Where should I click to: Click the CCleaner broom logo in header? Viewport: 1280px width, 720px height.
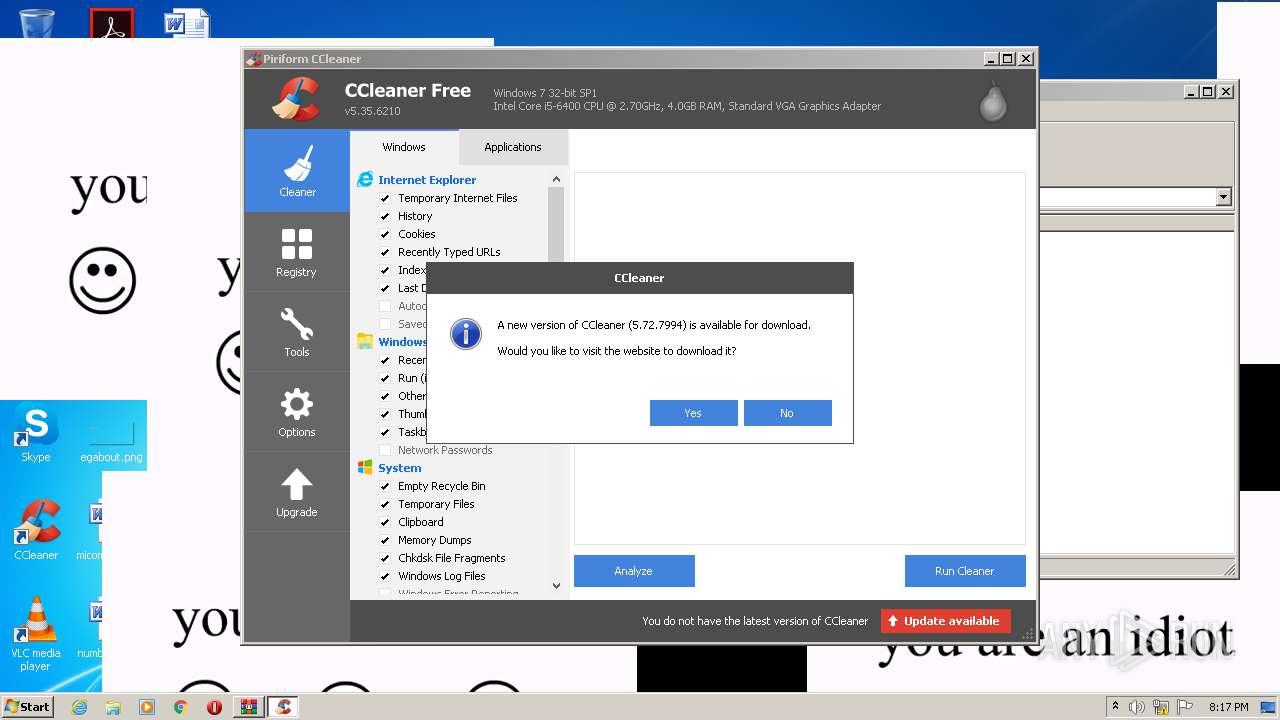[295, 99]
